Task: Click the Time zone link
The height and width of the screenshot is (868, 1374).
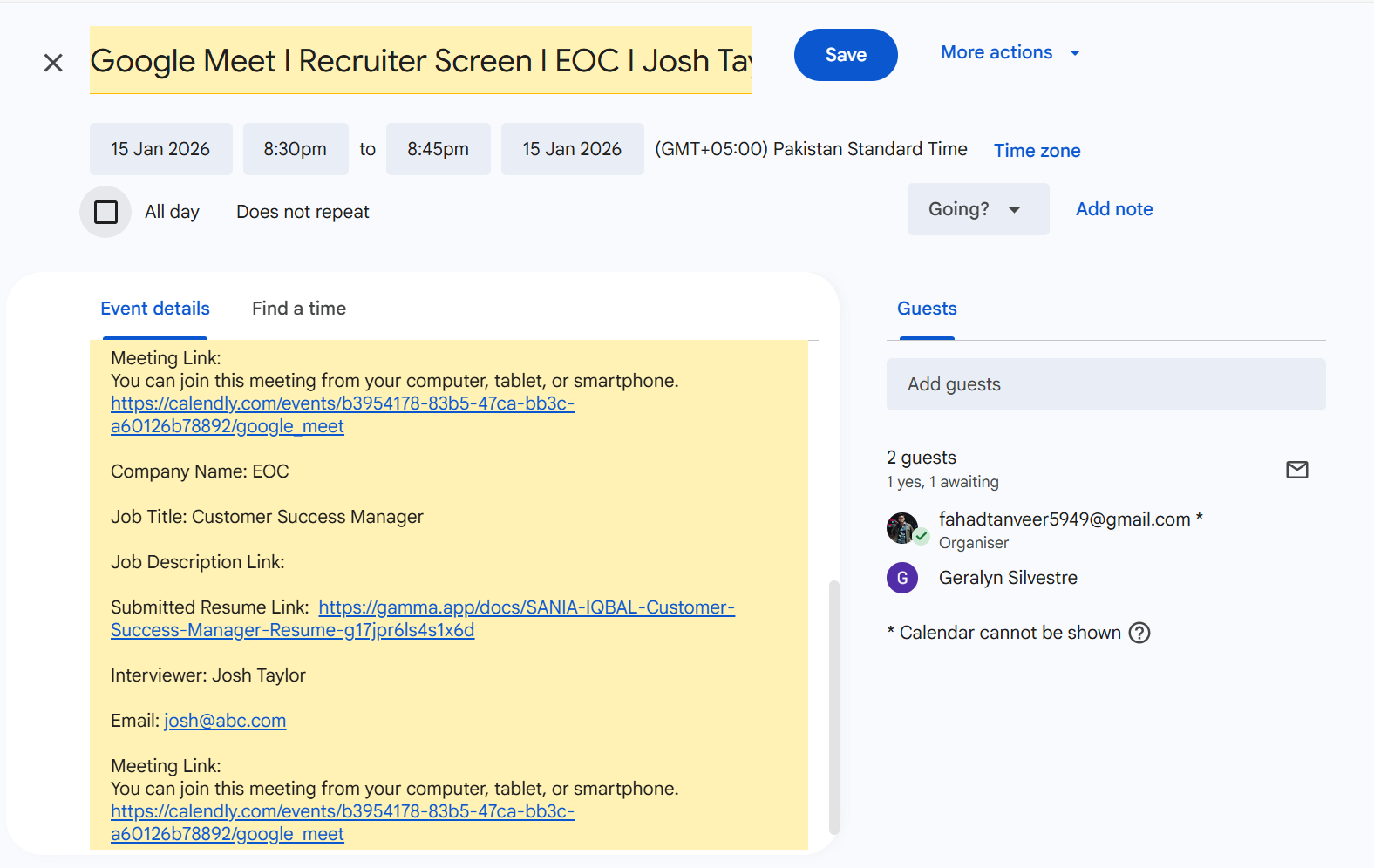Action: [x=1037, y=151]
